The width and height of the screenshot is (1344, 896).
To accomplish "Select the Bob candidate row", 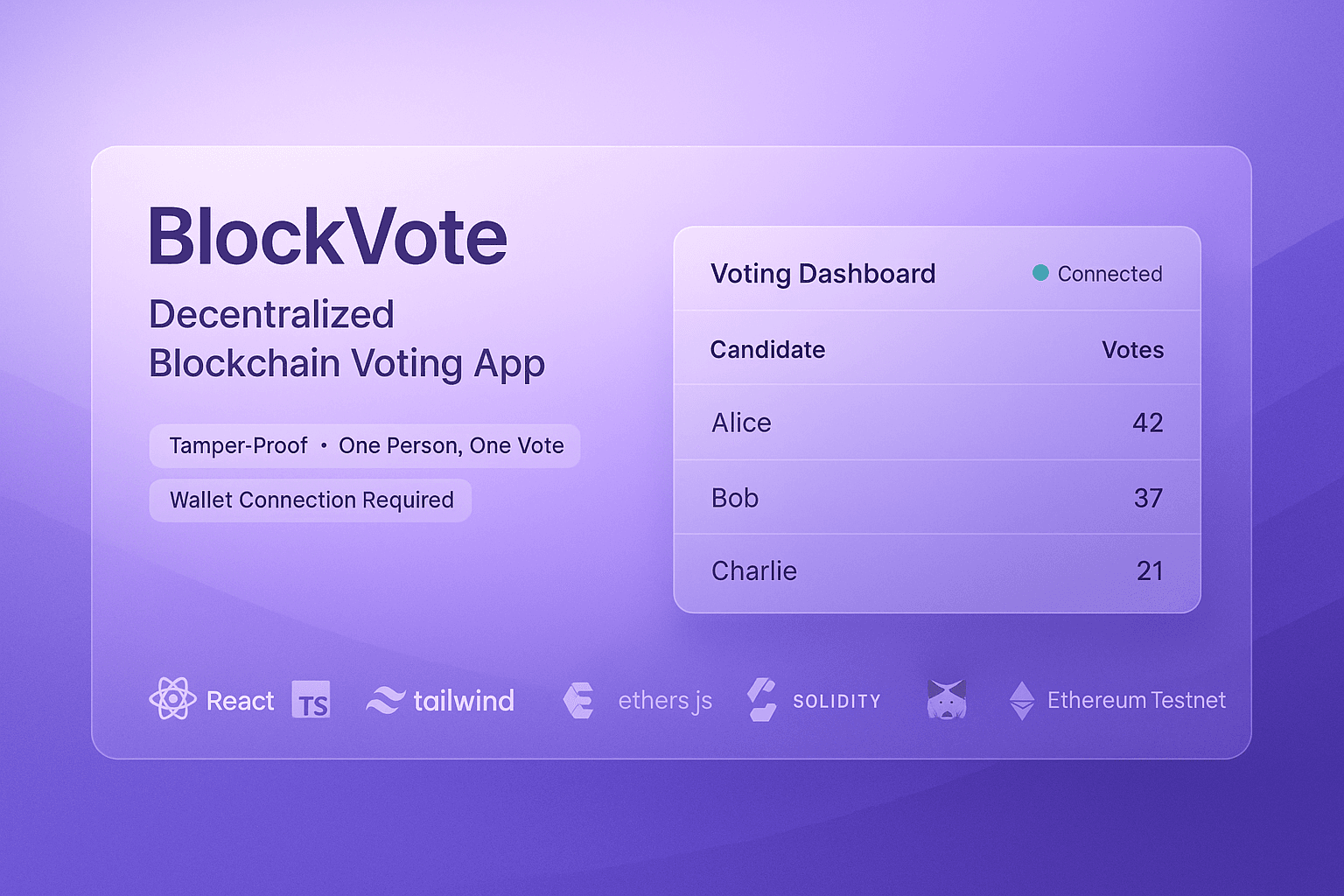I will [x=936, y=498].
